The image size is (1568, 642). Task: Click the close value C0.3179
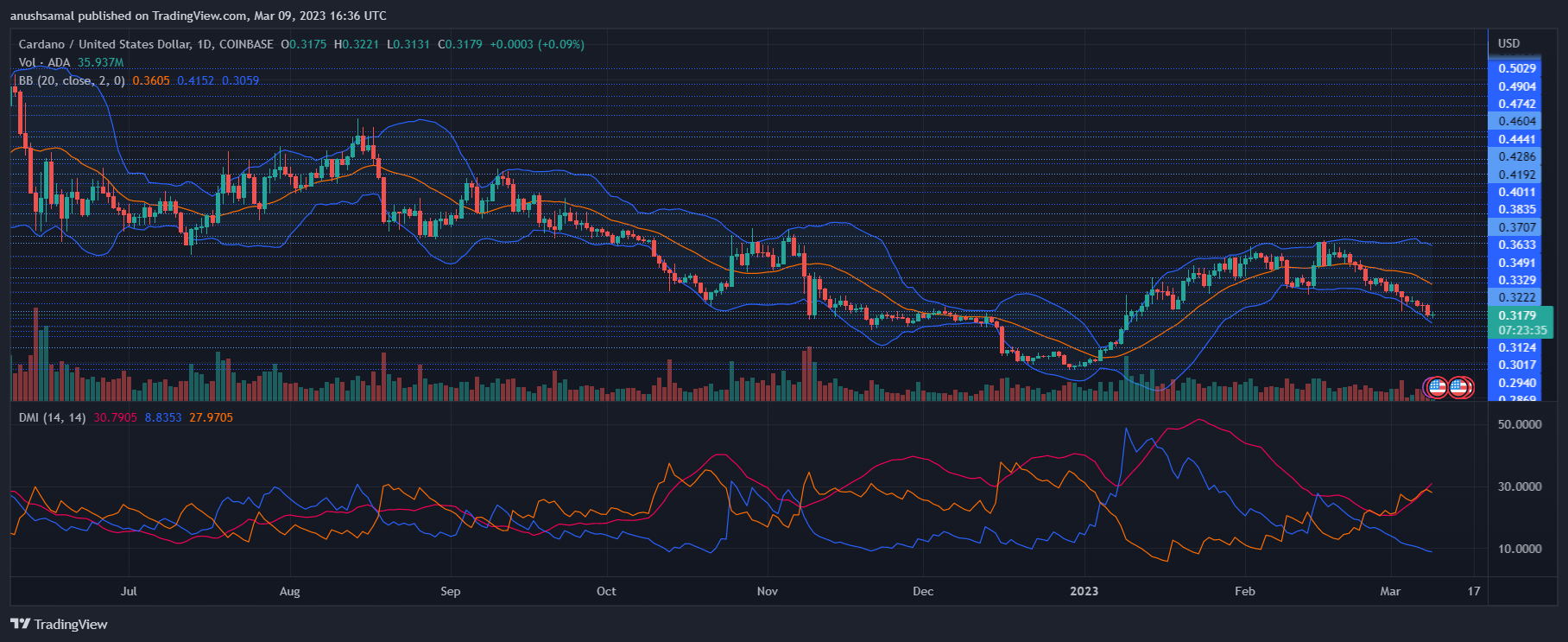[460, 44]
